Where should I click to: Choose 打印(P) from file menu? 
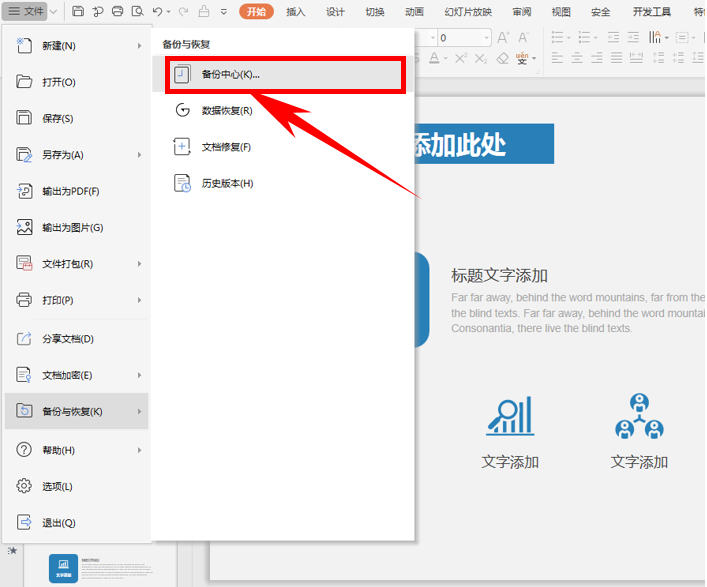pos(77,300)
